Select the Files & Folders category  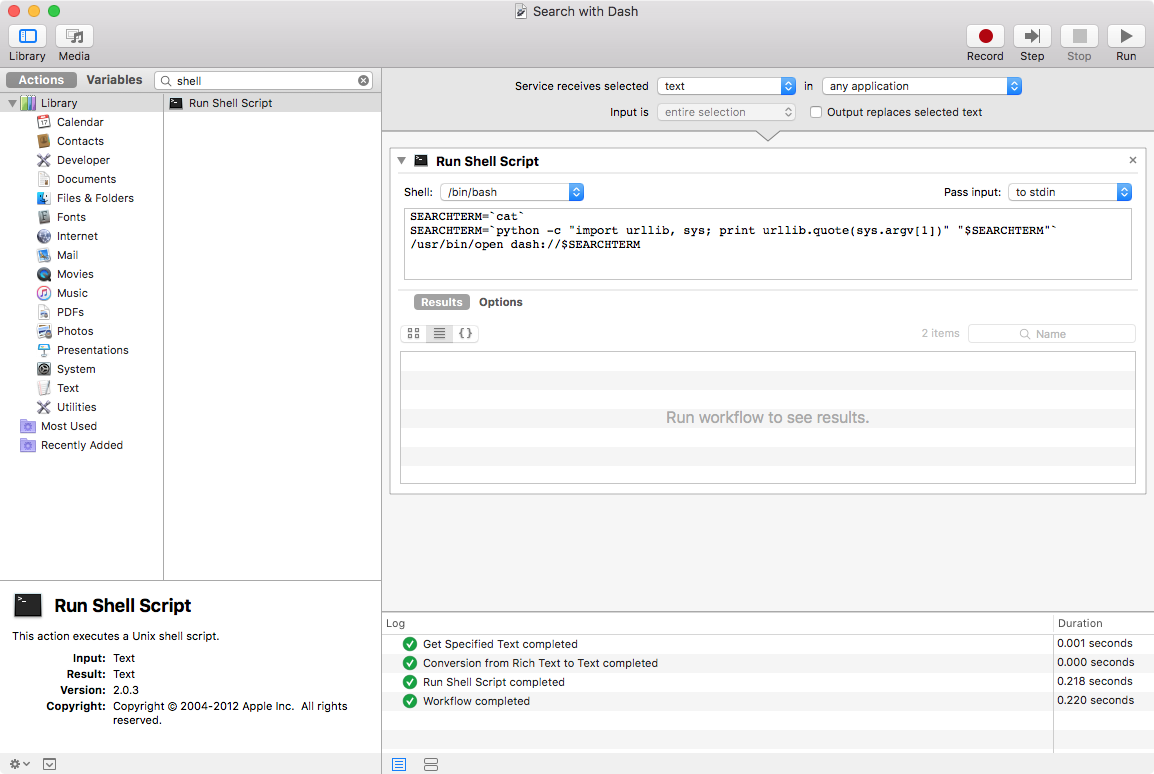[95, 199]
